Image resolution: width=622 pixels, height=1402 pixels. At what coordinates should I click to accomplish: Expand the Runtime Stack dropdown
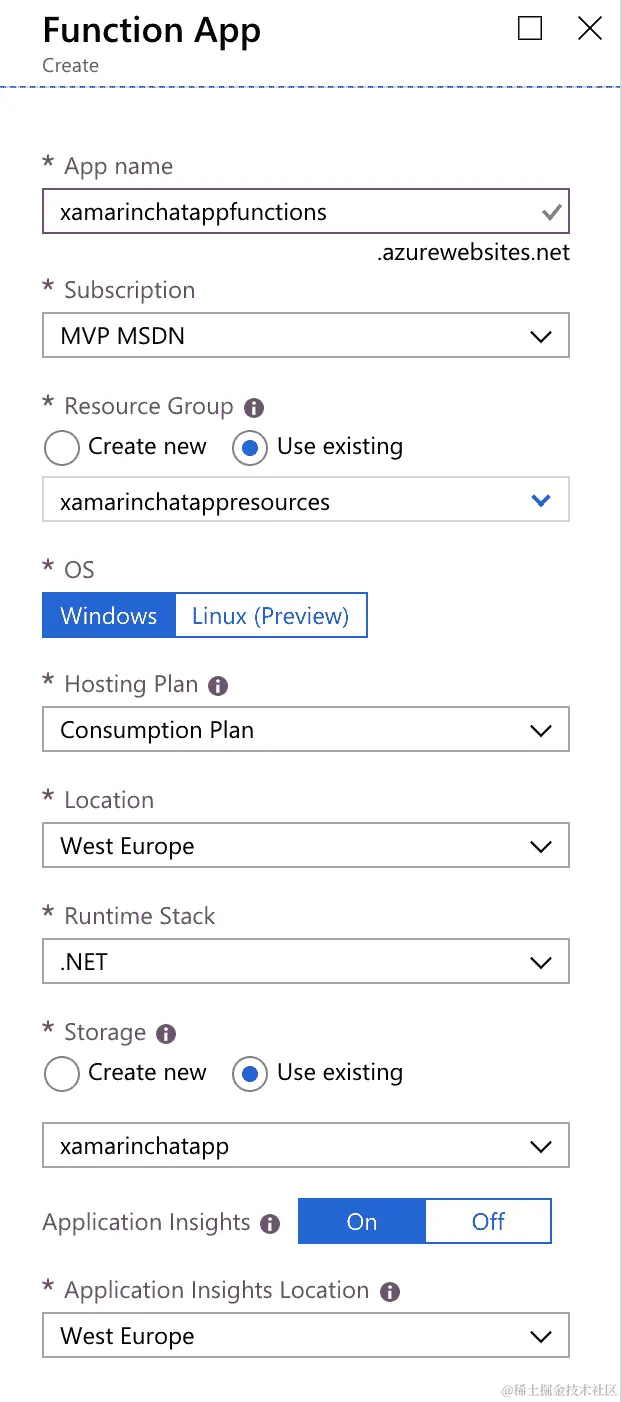click(x=305, y=962)
